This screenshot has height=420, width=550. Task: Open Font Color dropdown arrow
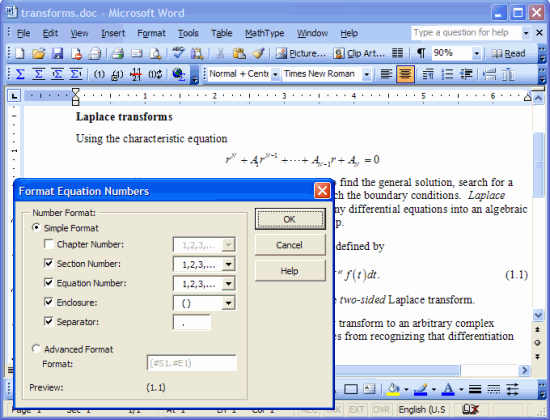tap(461, 389)
